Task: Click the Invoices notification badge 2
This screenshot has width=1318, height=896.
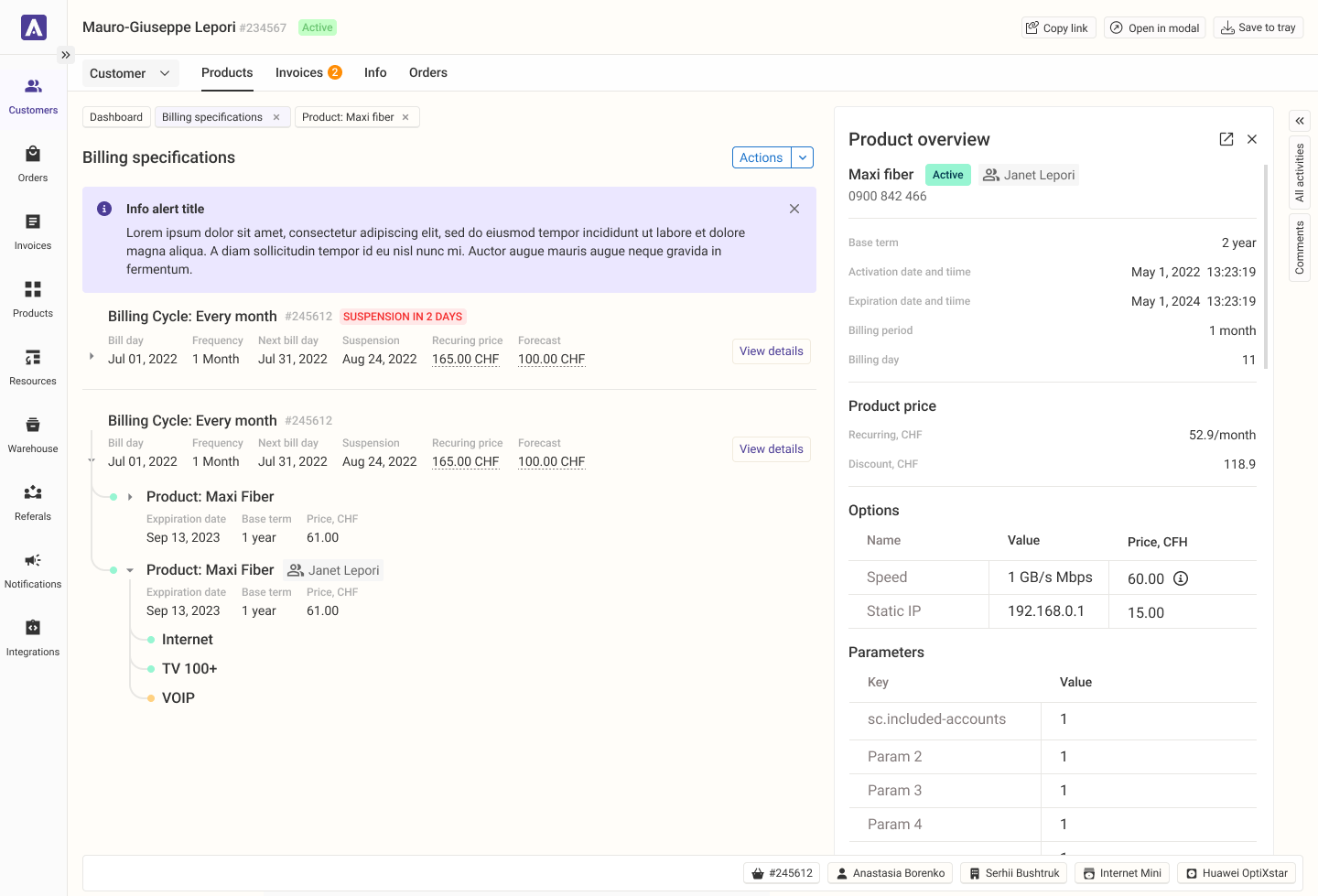Action: 335,72
